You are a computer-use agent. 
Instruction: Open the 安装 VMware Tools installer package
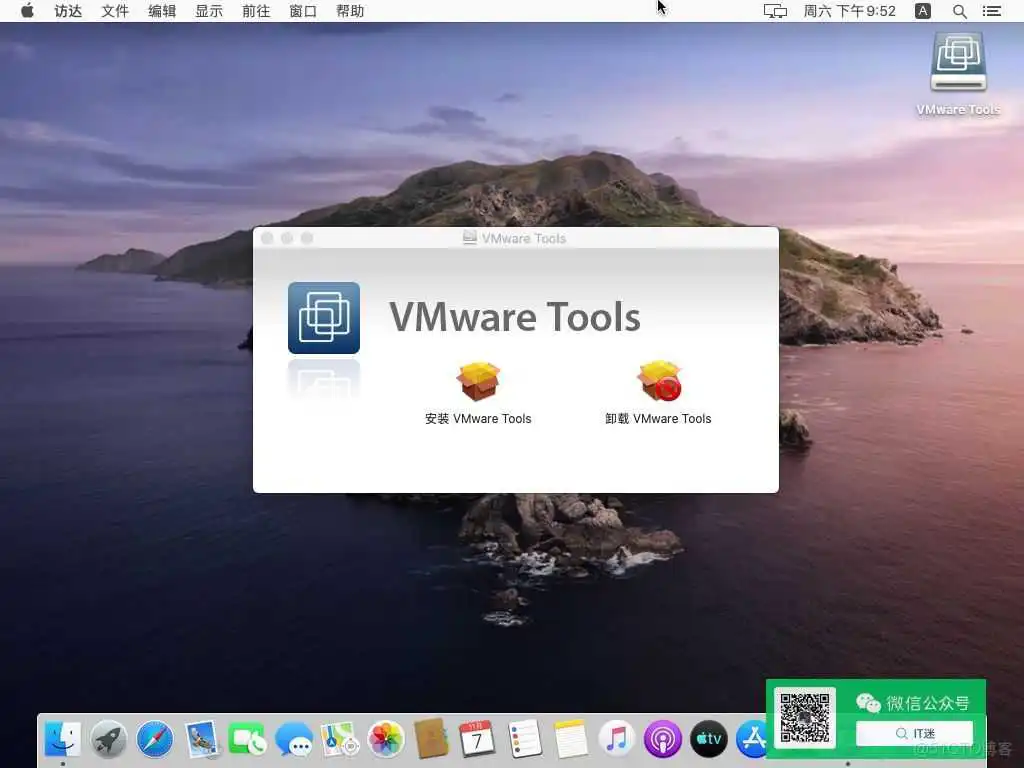[x=477, y=380]
